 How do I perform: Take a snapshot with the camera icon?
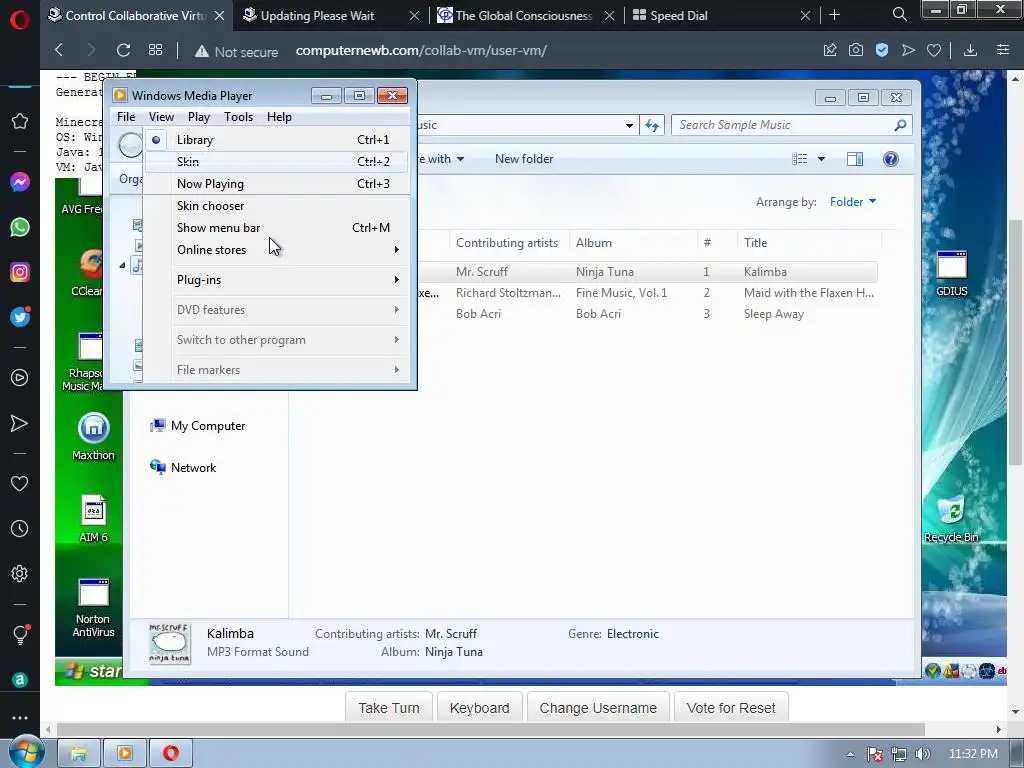[856, 50]
